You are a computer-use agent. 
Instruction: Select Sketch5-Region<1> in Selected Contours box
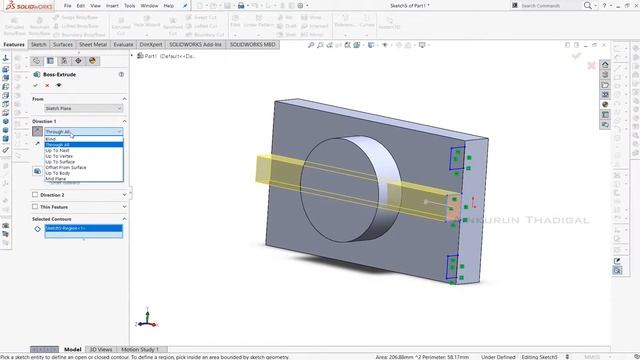pyautogui.click(x=84, y=228)
